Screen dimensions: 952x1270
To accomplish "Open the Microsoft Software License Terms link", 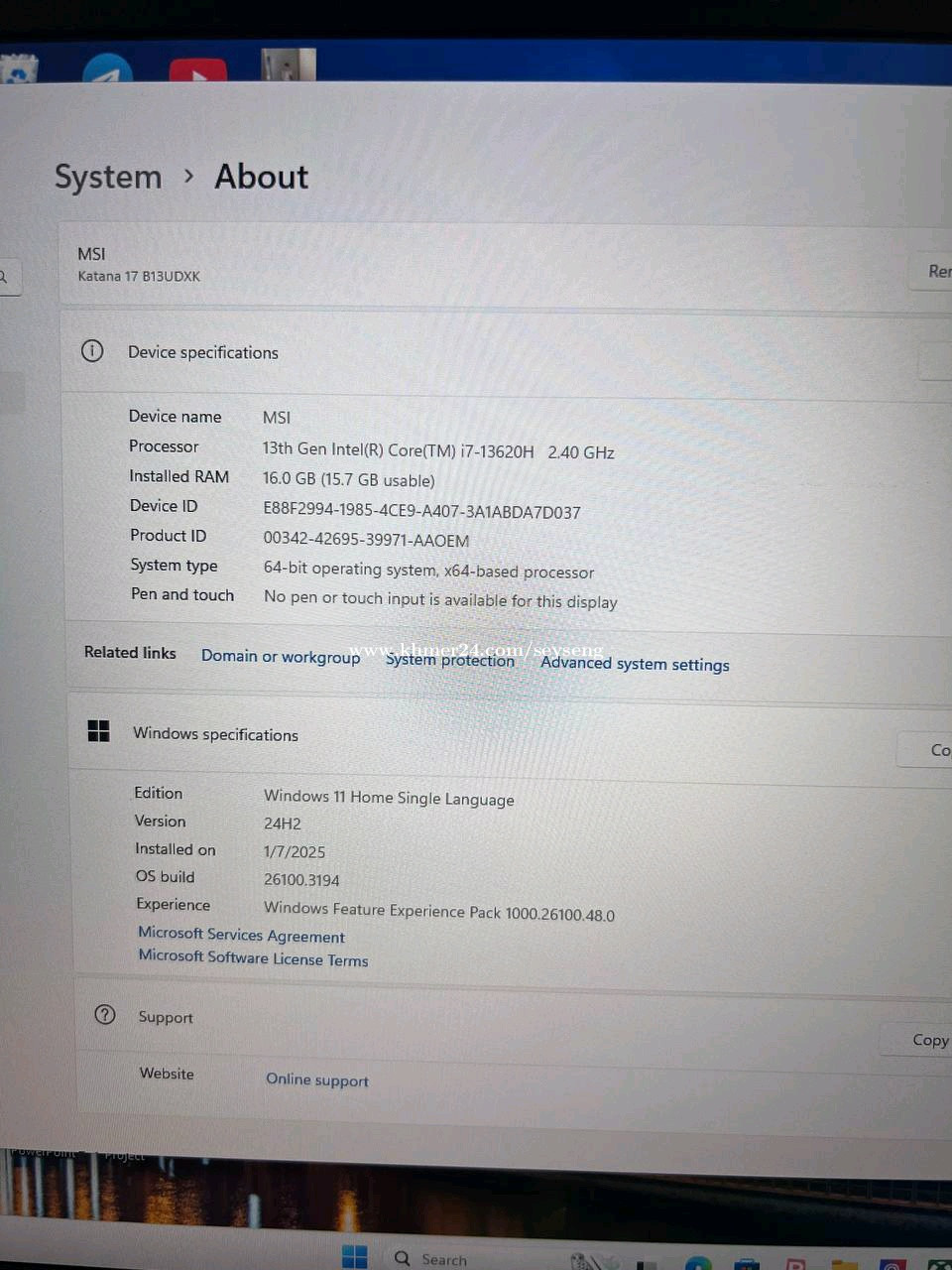I will click(253, 957).
